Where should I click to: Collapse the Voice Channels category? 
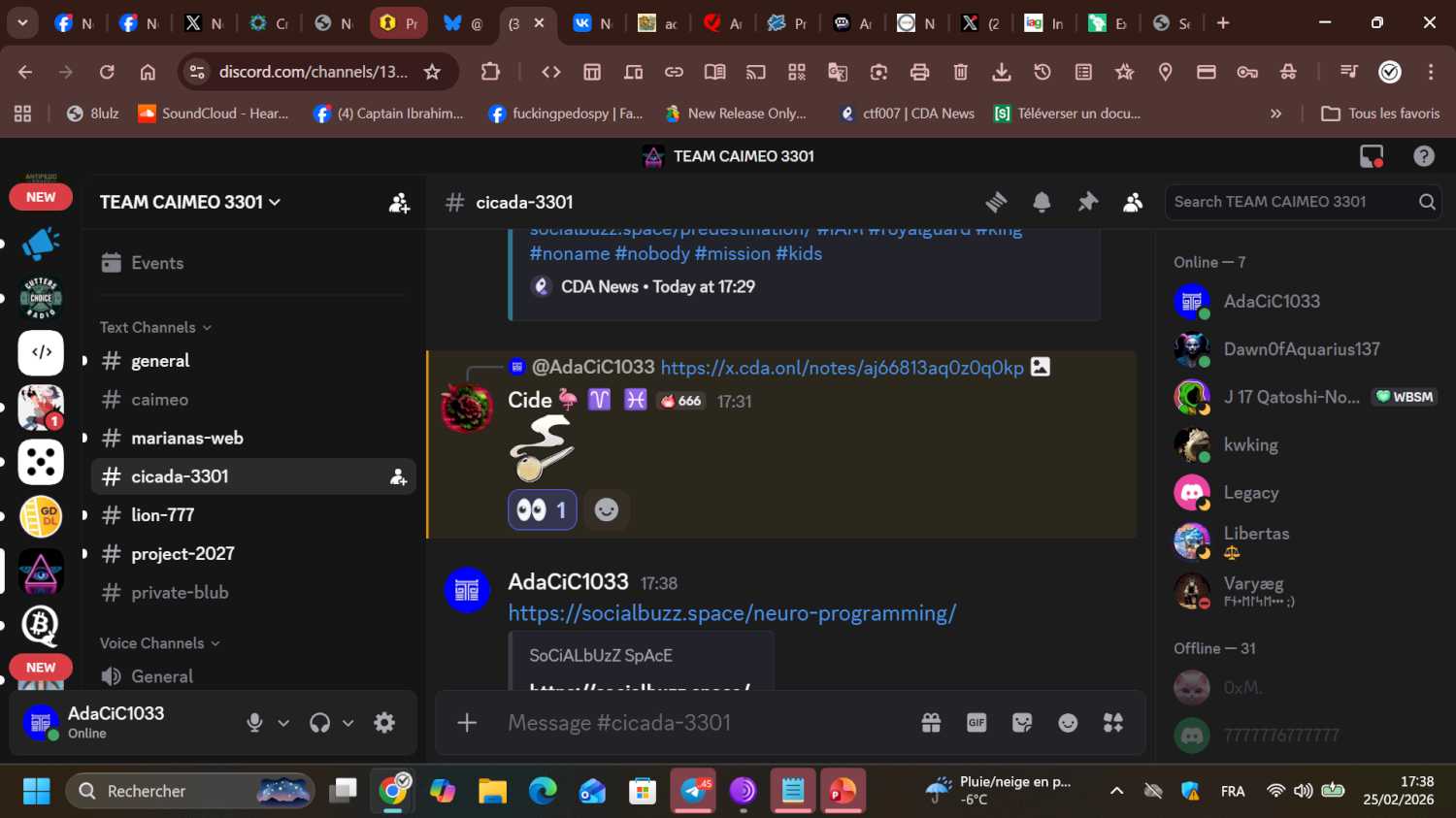pyautogui.click(x=159, y=643)
